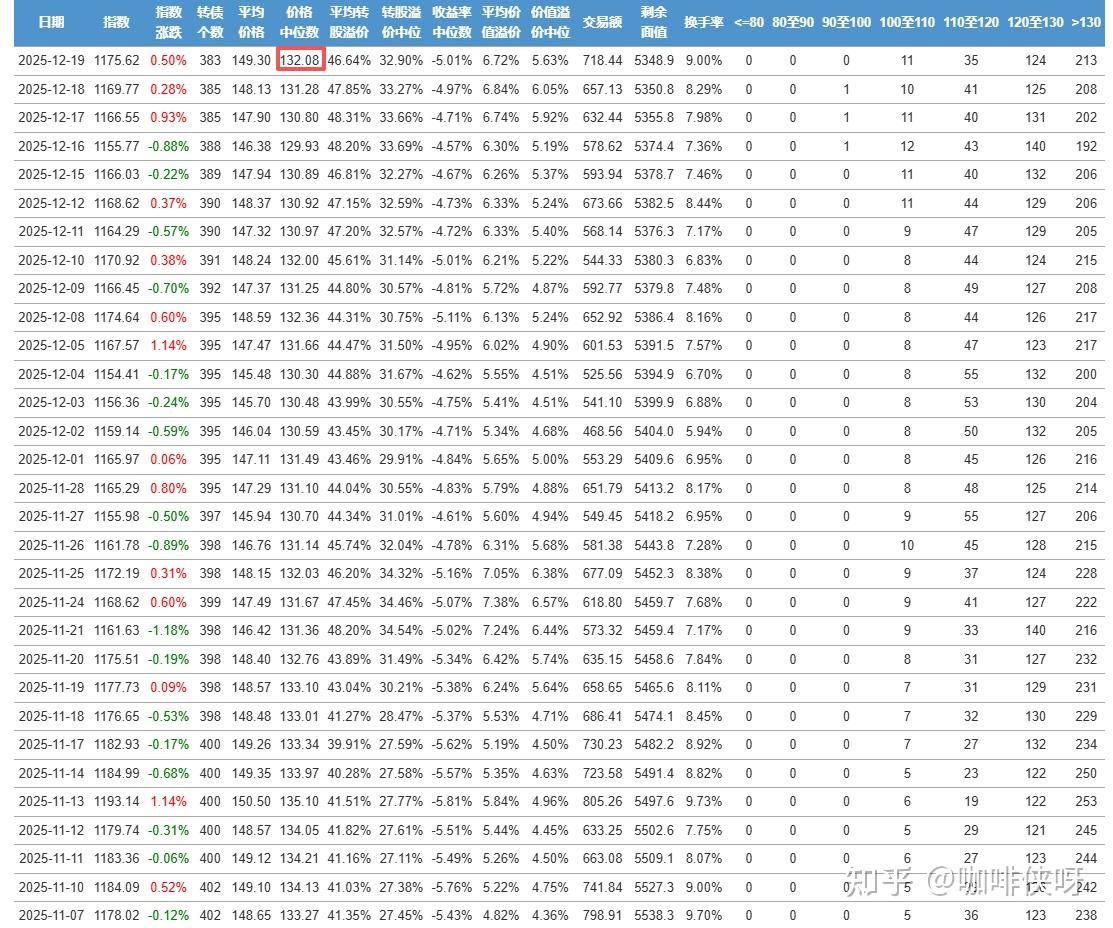
Task: Select the 收益率中位数 column header
Action: pos(452,22)
